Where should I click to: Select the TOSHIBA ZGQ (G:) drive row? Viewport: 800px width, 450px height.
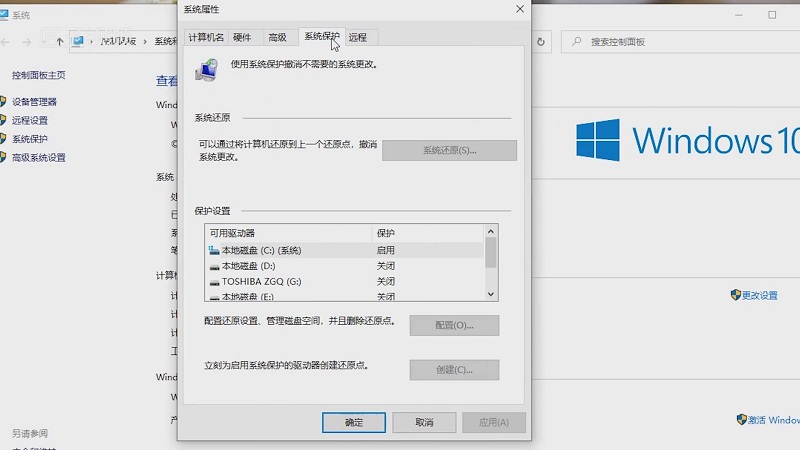(344, 281)
